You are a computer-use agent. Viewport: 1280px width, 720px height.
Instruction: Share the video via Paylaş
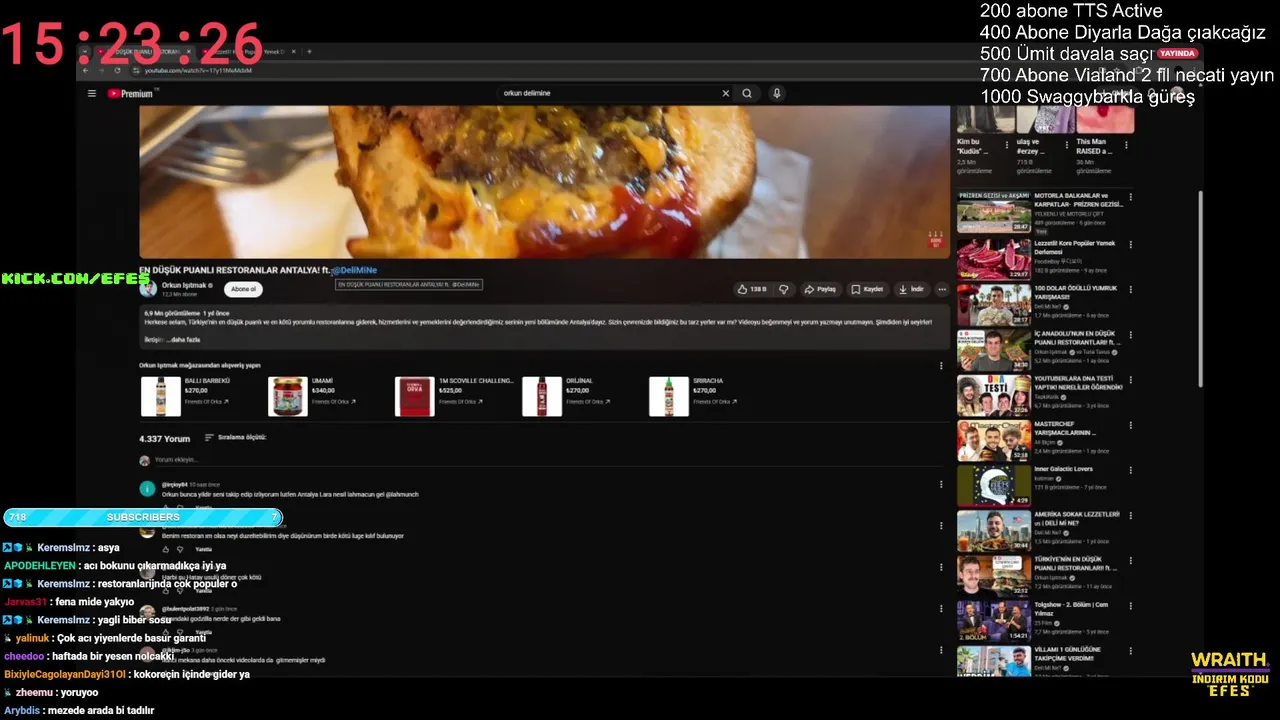820,289
